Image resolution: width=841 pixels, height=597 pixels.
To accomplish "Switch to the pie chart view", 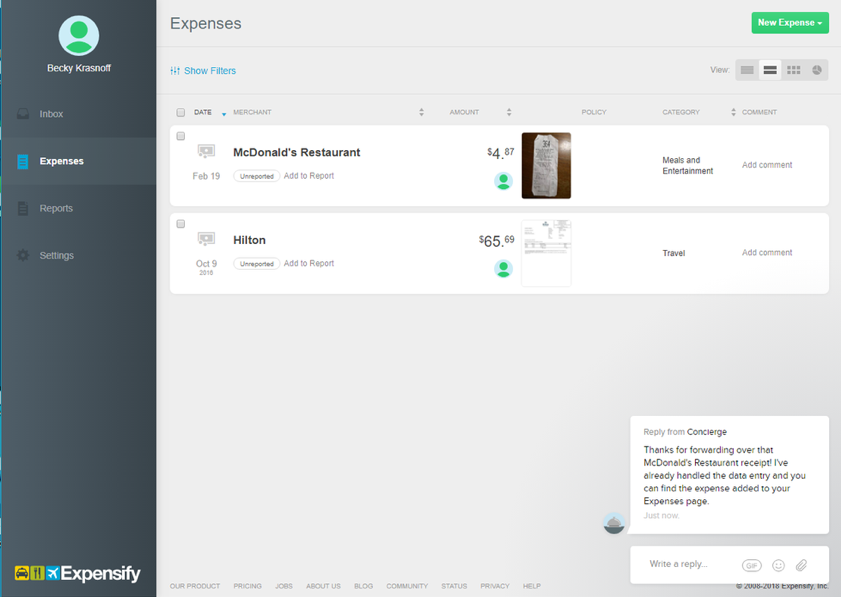I will click(816, 70).
